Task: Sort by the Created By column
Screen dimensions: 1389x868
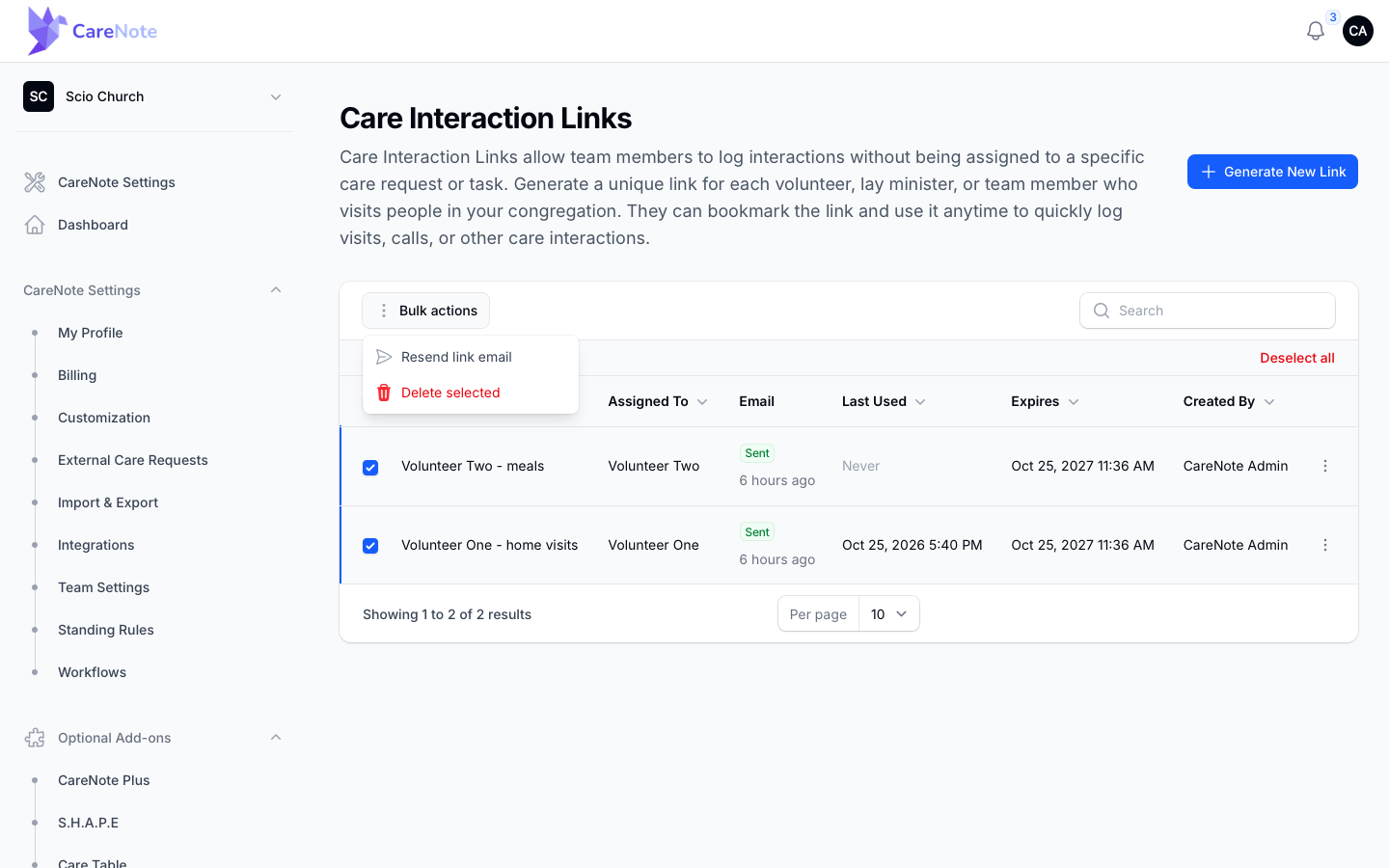Action: click(x=1229, y=401)
